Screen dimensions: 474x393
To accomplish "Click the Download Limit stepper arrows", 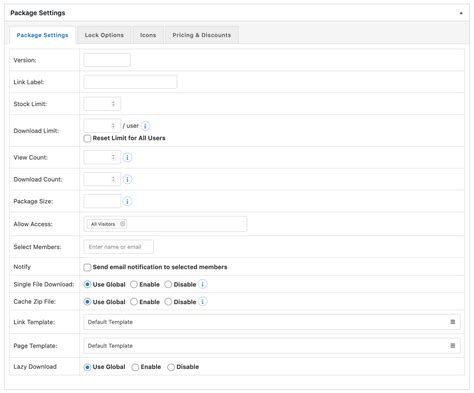I will click(113, 126).
